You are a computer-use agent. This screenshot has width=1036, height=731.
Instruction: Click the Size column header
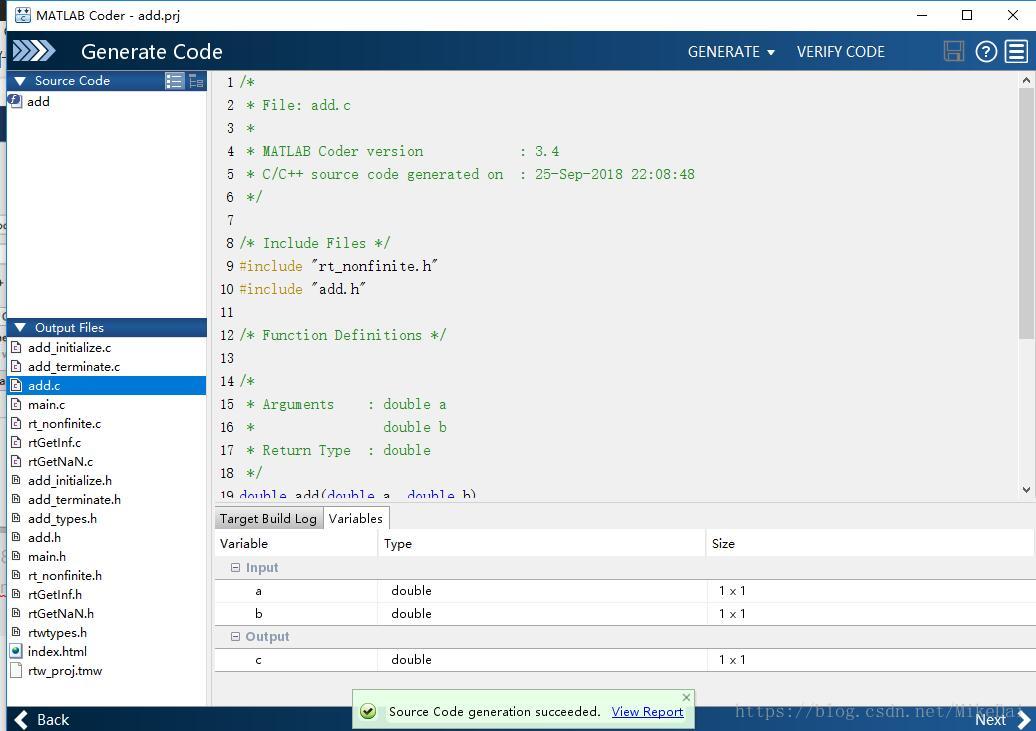pos(870,543)
